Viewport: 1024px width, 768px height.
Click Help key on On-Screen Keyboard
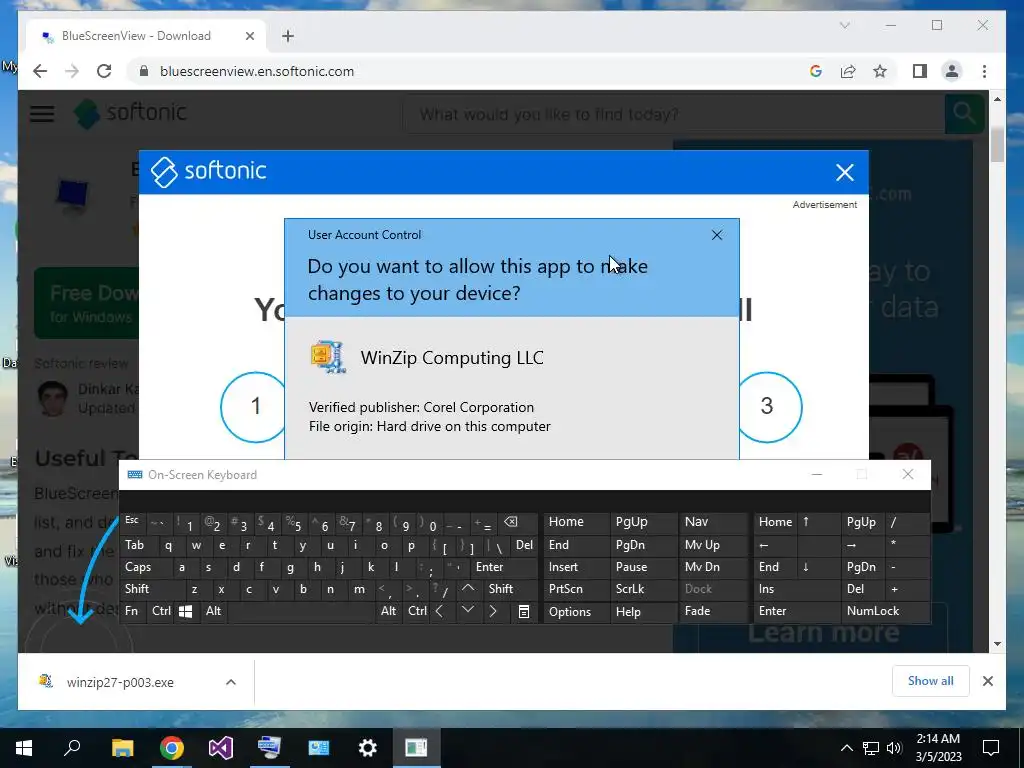pos(644,611)
